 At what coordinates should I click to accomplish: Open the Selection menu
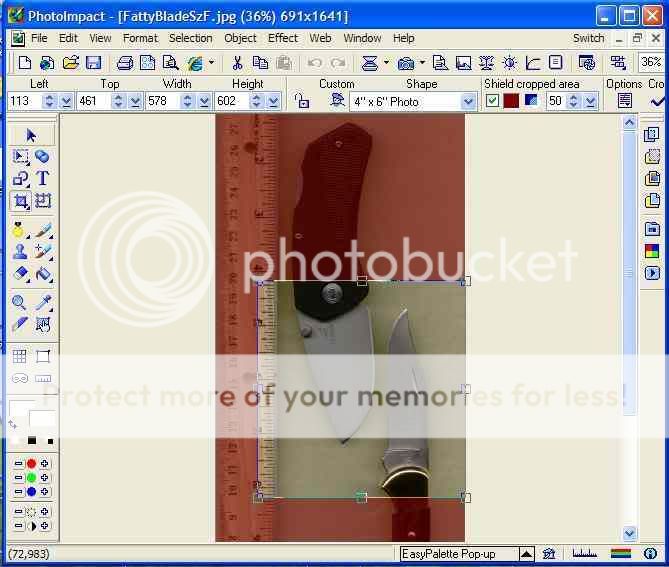190,38
